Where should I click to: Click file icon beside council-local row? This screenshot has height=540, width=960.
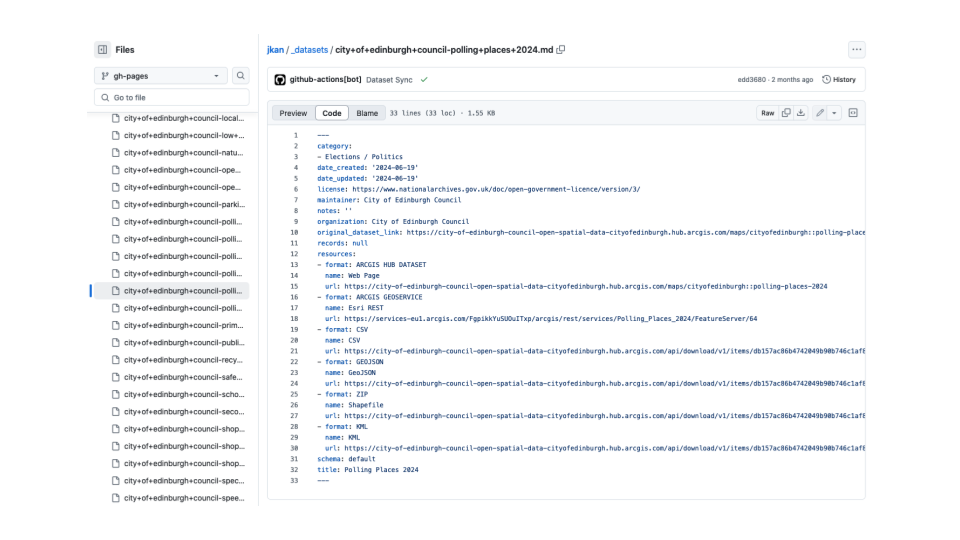point(116,118)
